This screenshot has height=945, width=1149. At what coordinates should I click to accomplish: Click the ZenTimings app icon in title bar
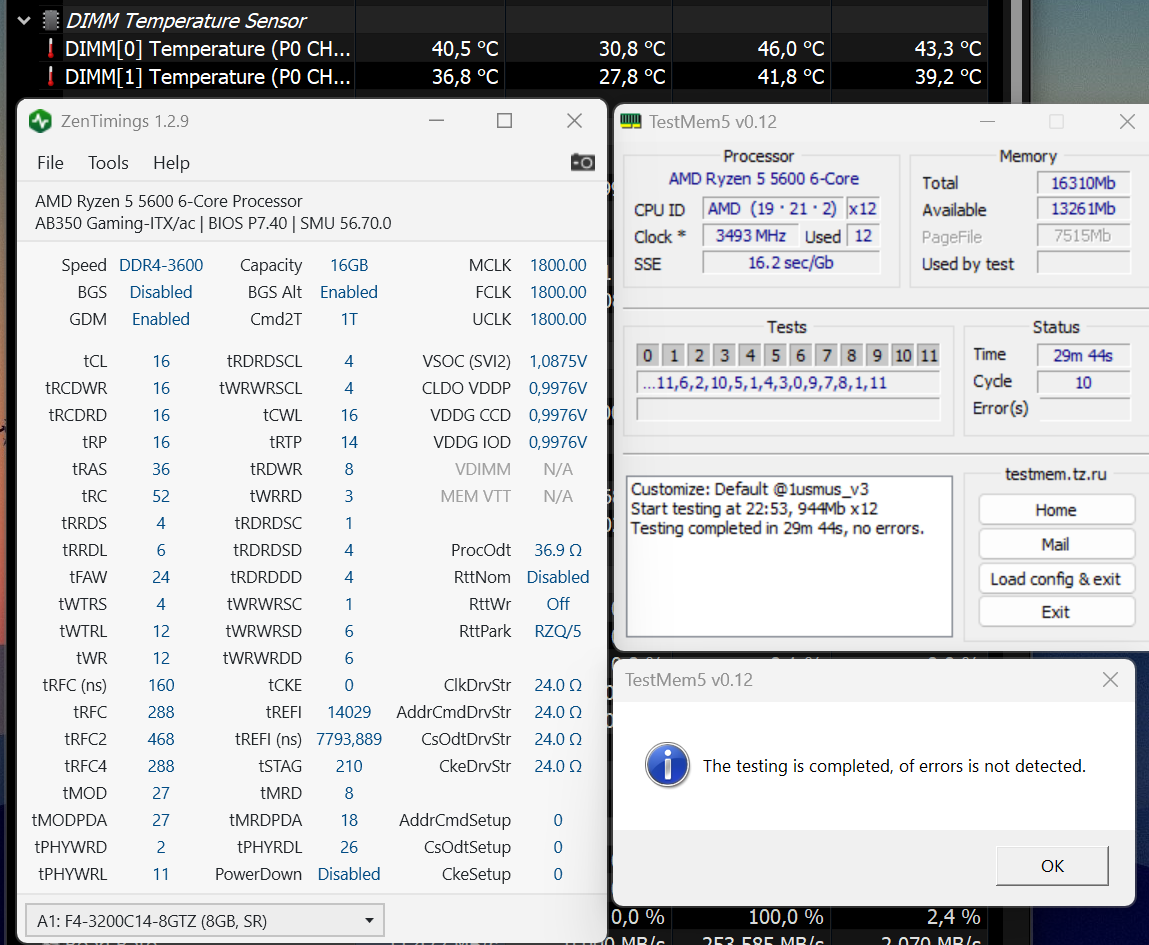click(x=40, y=121)
